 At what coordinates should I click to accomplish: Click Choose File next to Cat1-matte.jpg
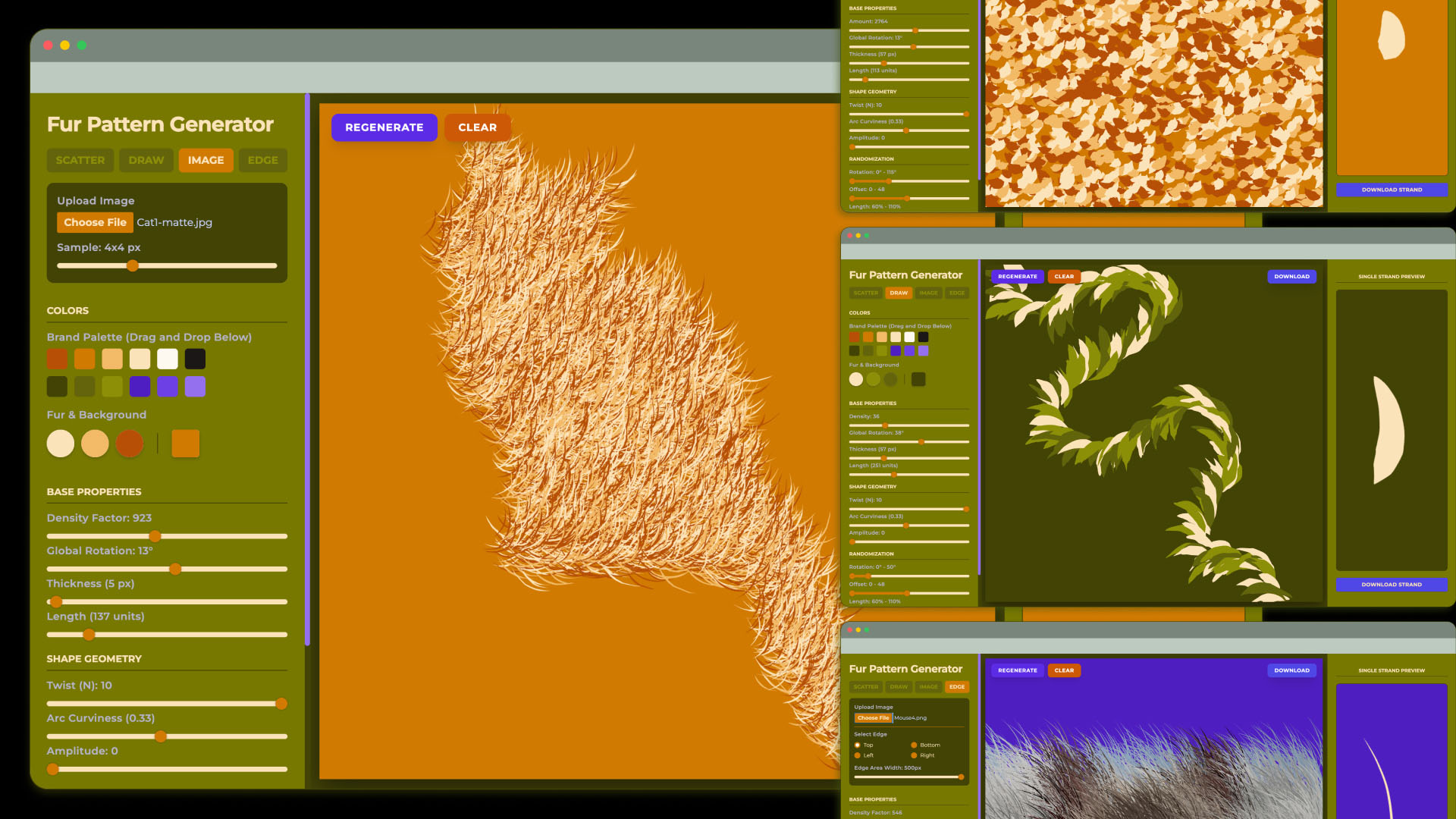[95, 222]
